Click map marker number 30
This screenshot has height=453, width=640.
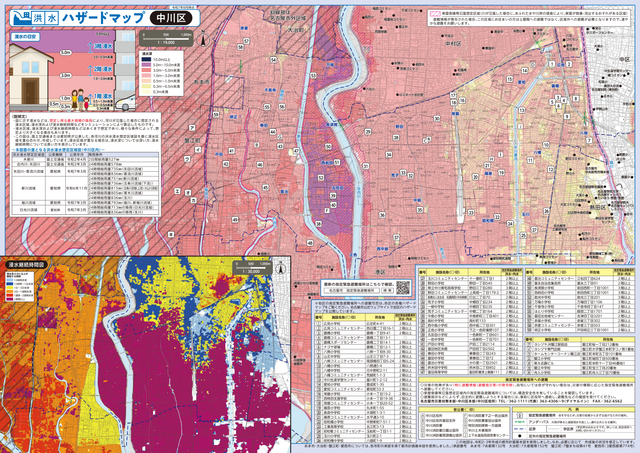point(437,119)
